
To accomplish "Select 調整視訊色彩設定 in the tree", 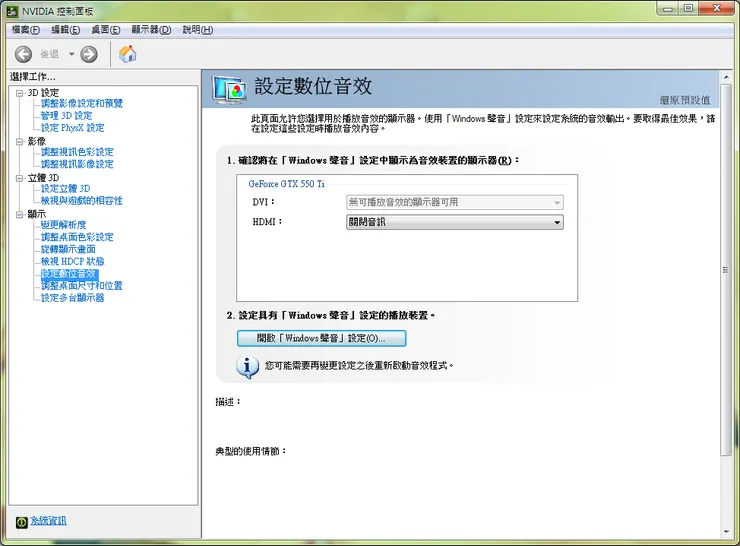I will 77,152.
